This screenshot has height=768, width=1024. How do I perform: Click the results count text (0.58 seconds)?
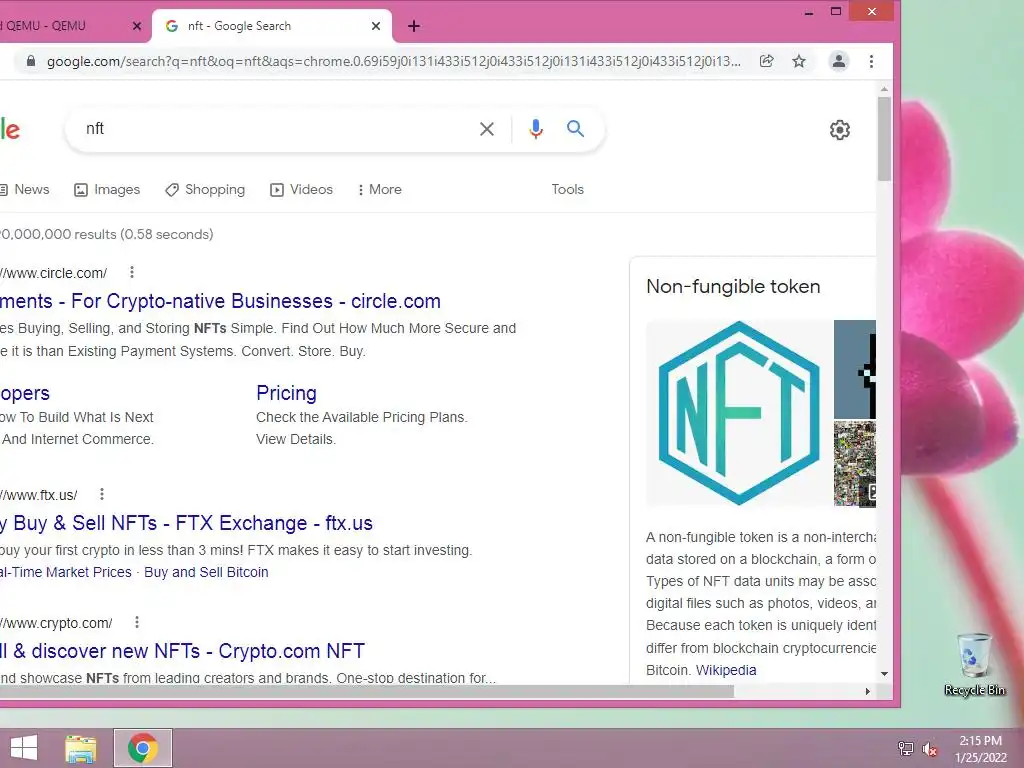coord(106,234)
